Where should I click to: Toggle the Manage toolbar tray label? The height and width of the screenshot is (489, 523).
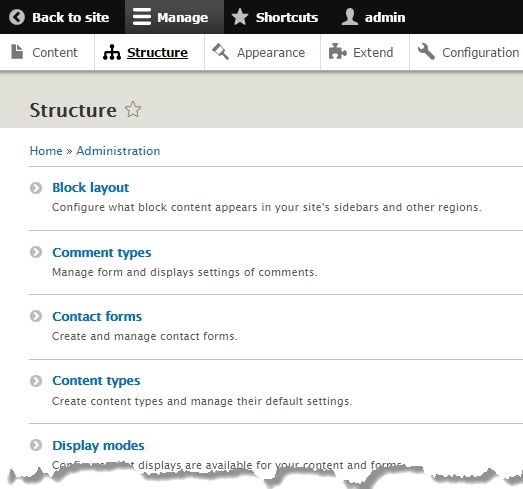(x=183, y=17)
